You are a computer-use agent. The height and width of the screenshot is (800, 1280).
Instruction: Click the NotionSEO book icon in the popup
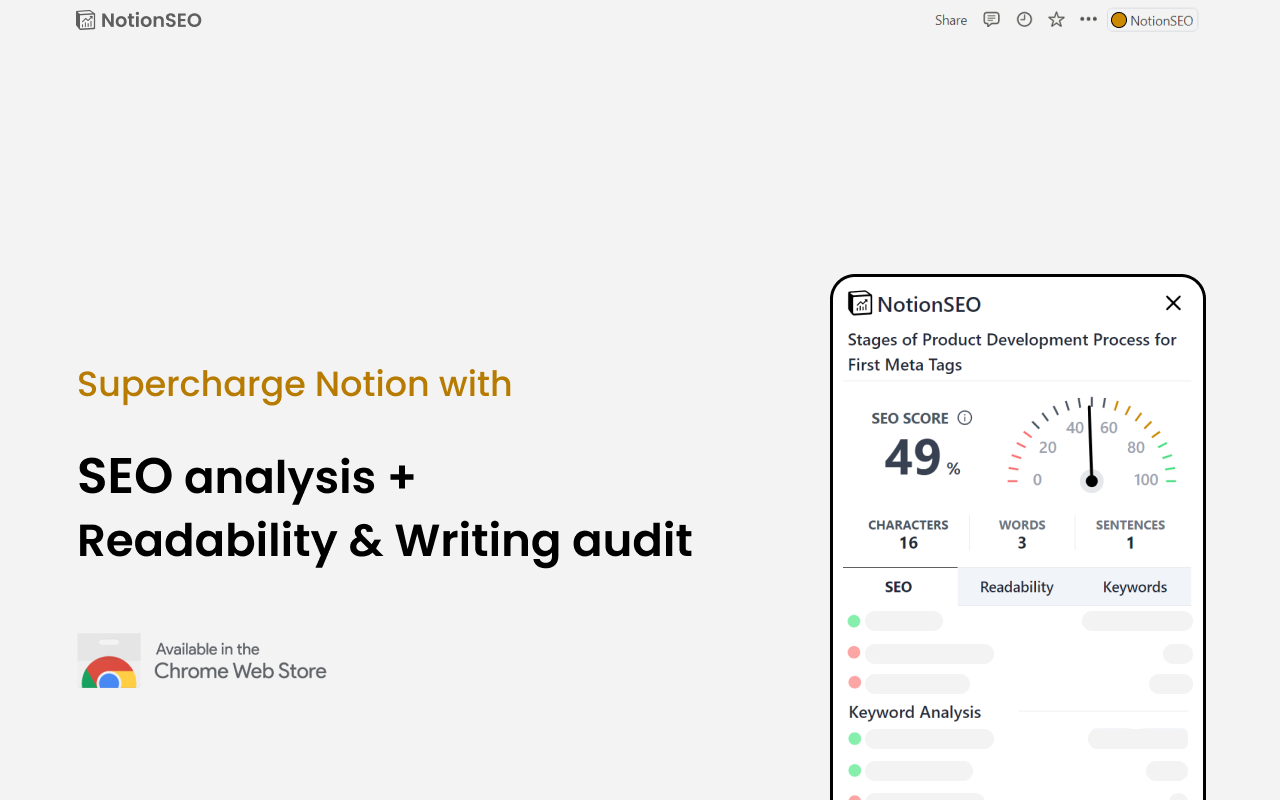[x=860, y=303]
